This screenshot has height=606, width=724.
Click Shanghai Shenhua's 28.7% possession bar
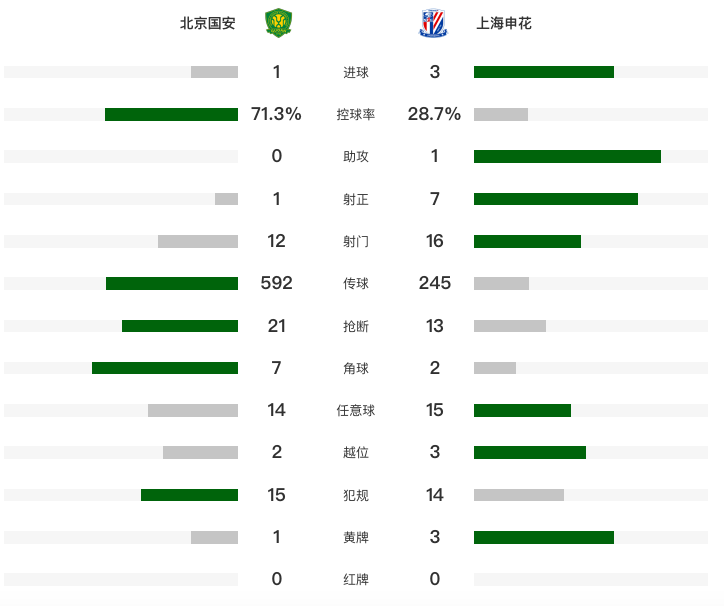coord(501,115)
